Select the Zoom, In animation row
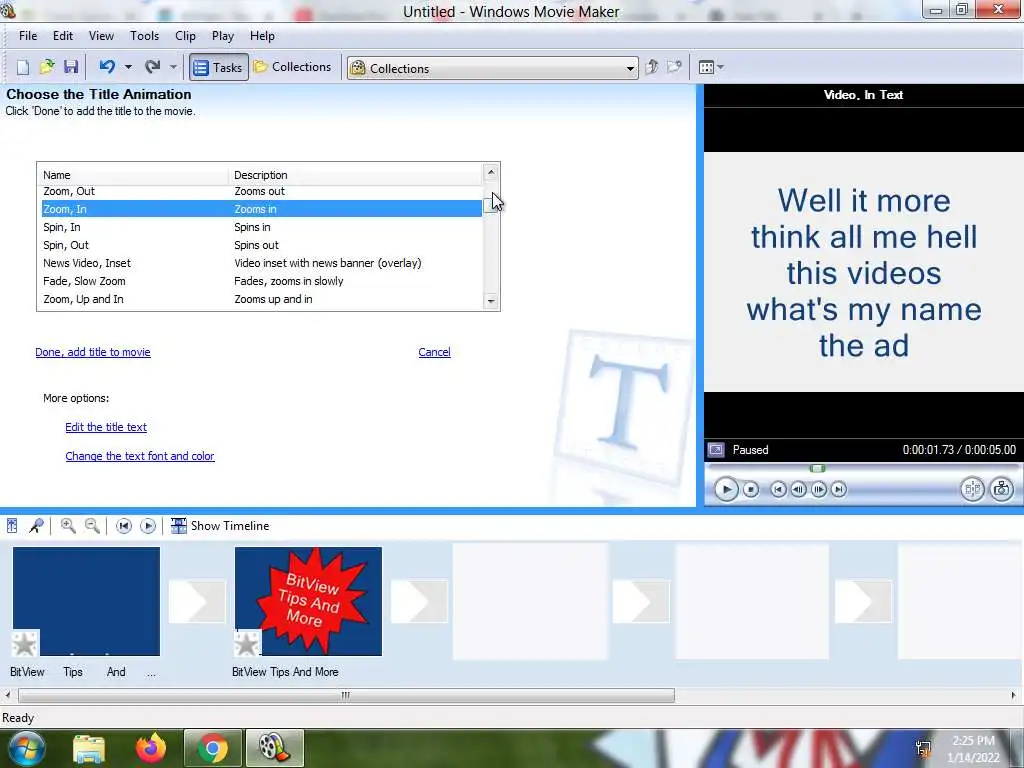1024x768 pixels. pyautogui.click(x=261, y=209)
